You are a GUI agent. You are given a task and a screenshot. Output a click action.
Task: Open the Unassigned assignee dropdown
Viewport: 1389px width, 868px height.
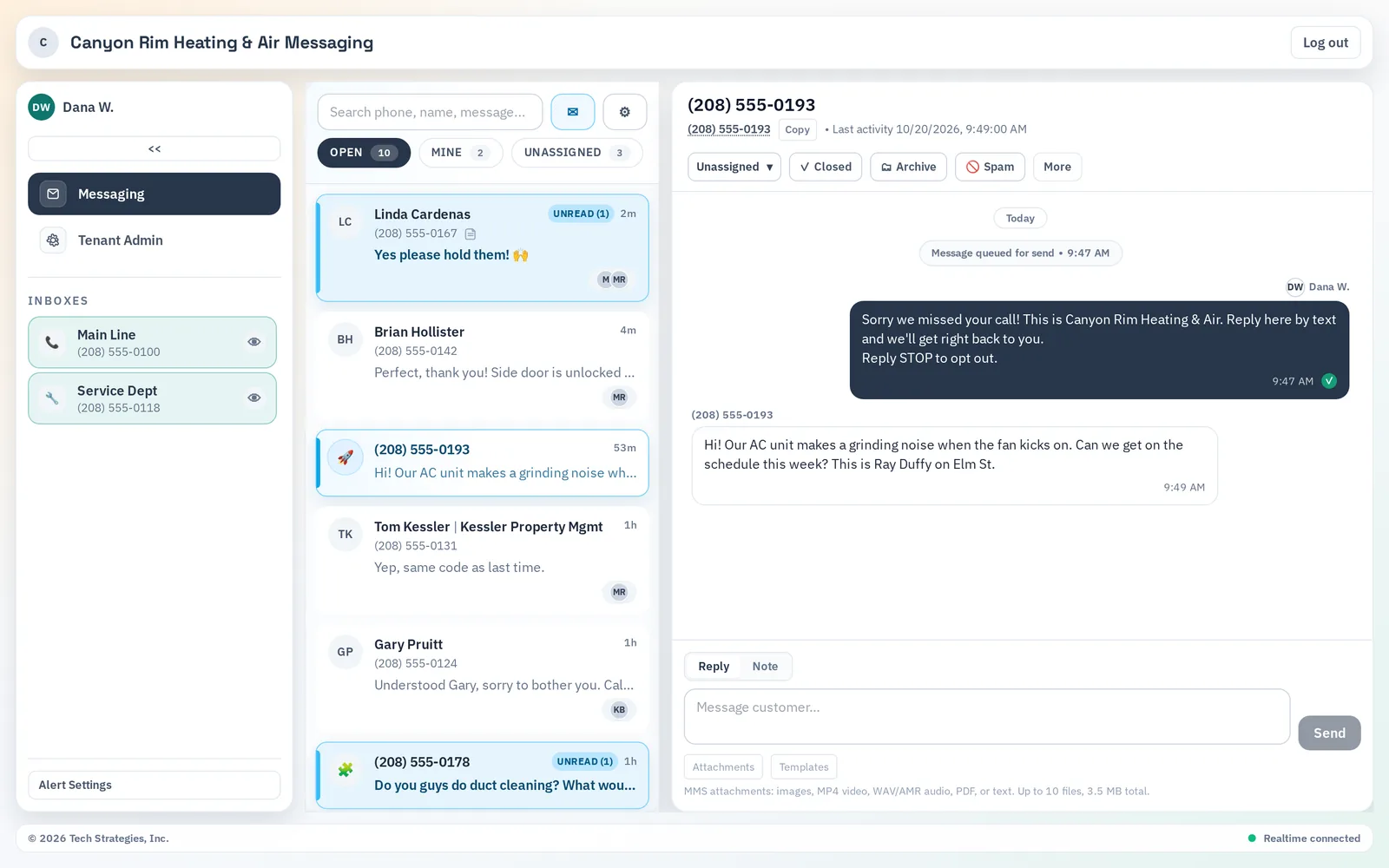coord(734,167)
